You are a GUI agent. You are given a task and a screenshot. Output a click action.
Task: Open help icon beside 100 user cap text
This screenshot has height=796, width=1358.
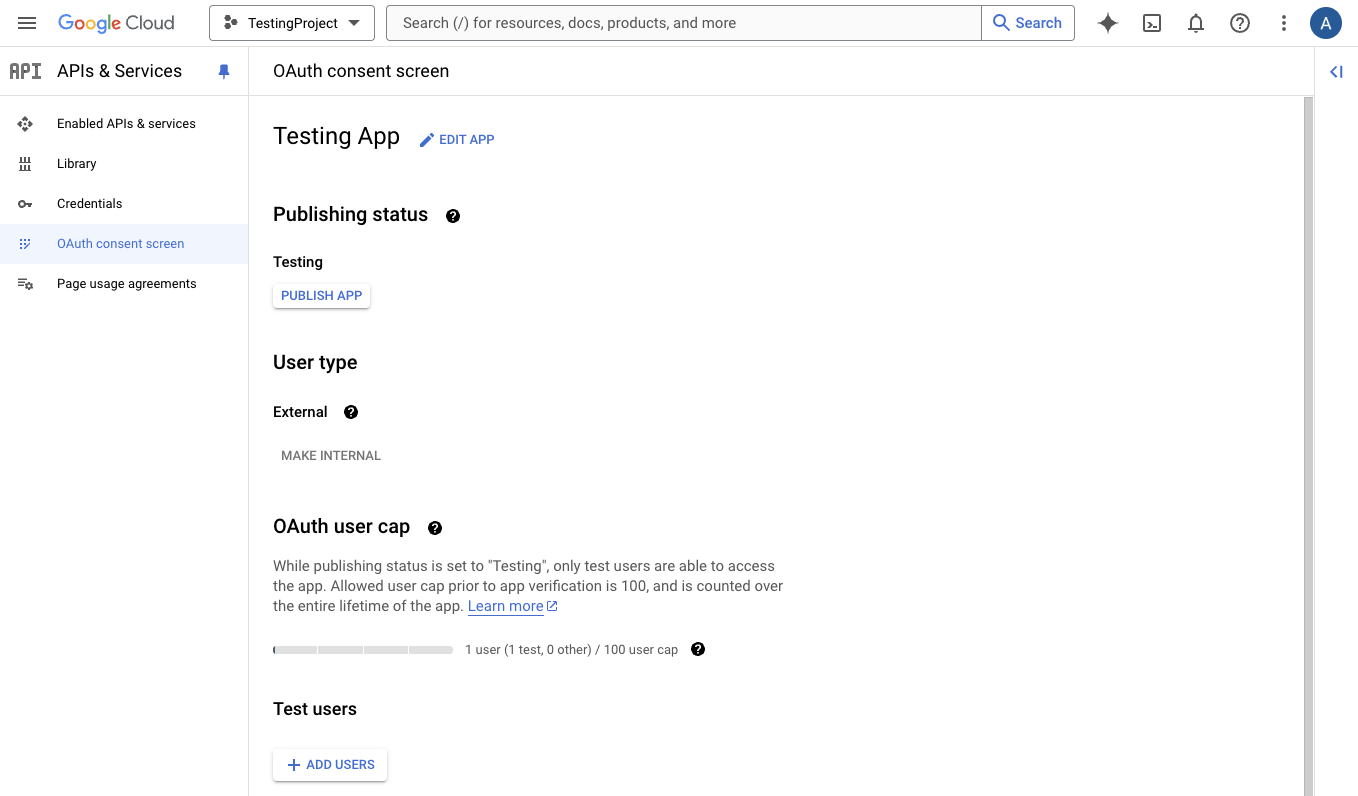click(x=698, y=649)
